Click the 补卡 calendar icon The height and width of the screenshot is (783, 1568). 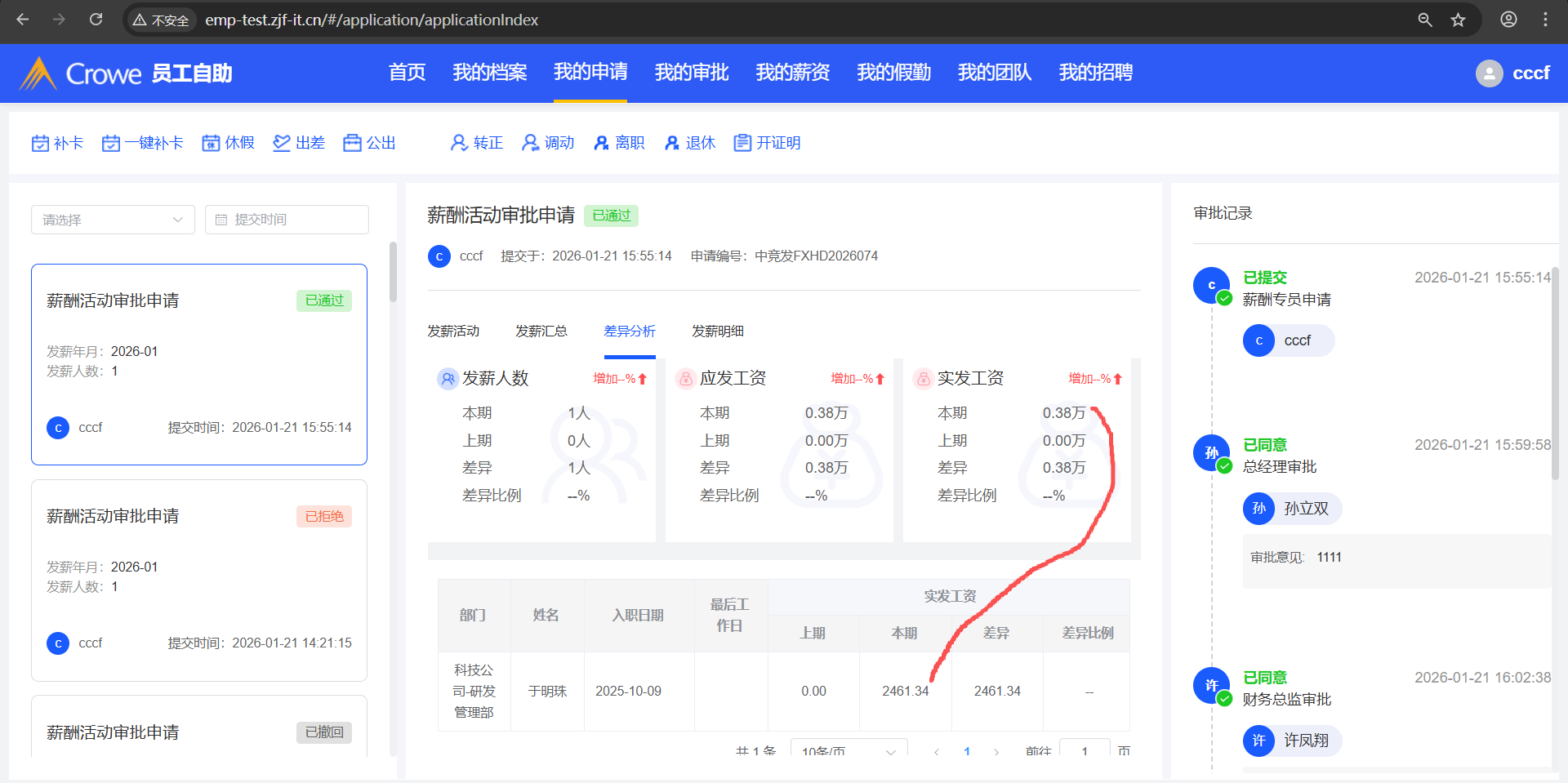click(x=40, y=144)
